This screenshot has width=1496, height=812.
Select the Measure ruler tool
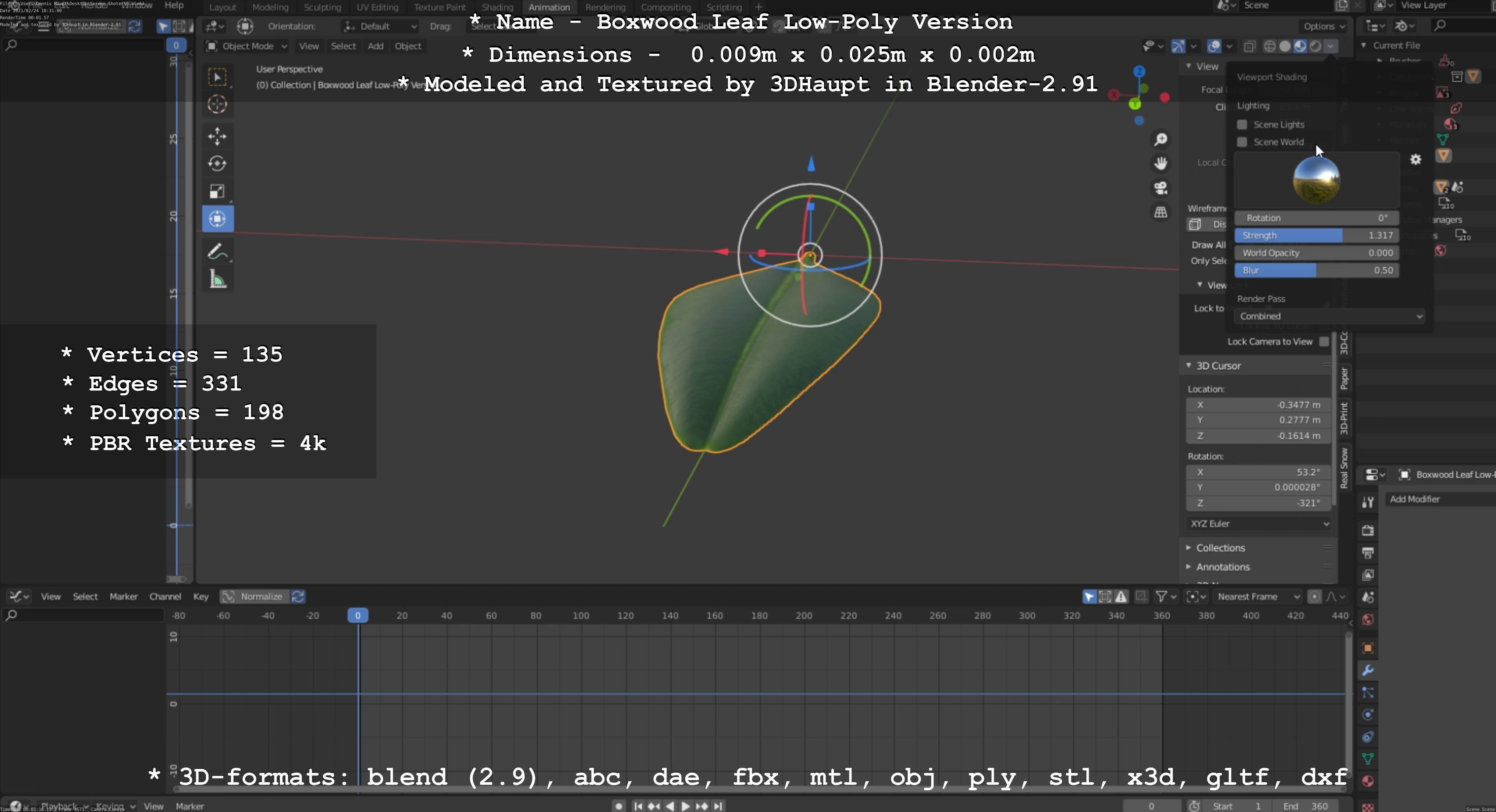click(x=218, y=280)
